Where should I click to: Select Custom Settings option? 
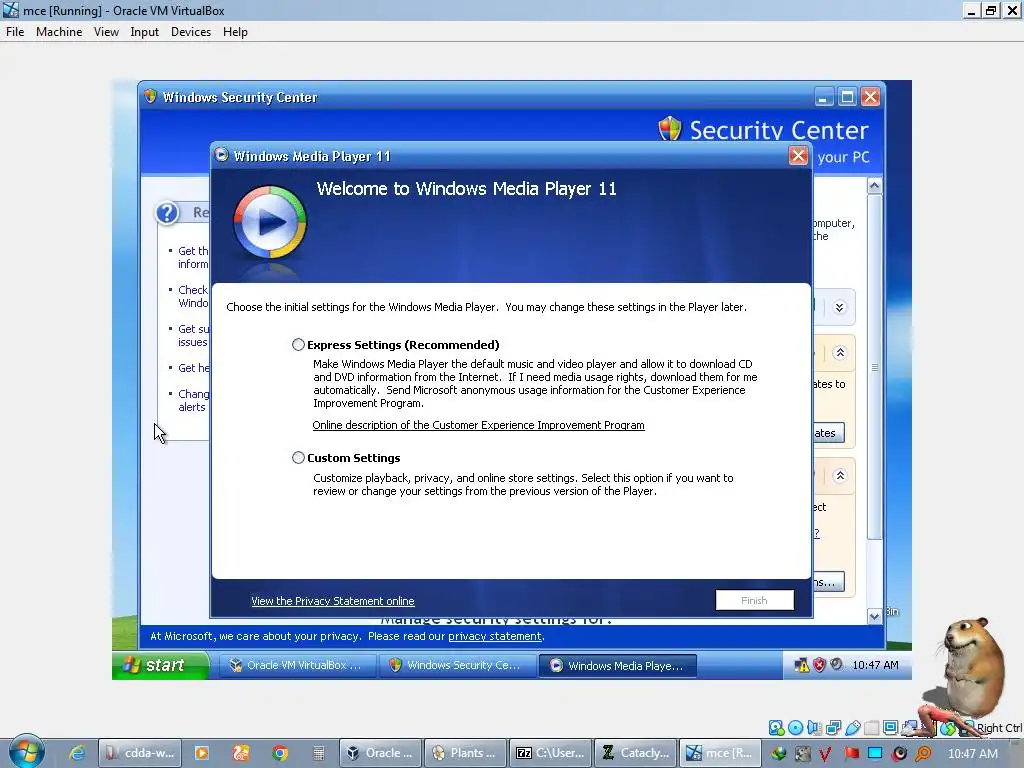(298, 458)
